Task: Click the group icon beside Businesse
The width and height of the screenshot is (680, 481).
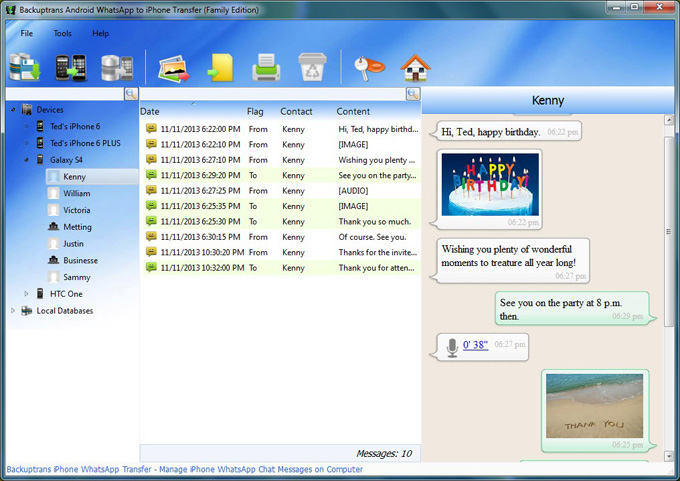Action: [x=53, y=260]
